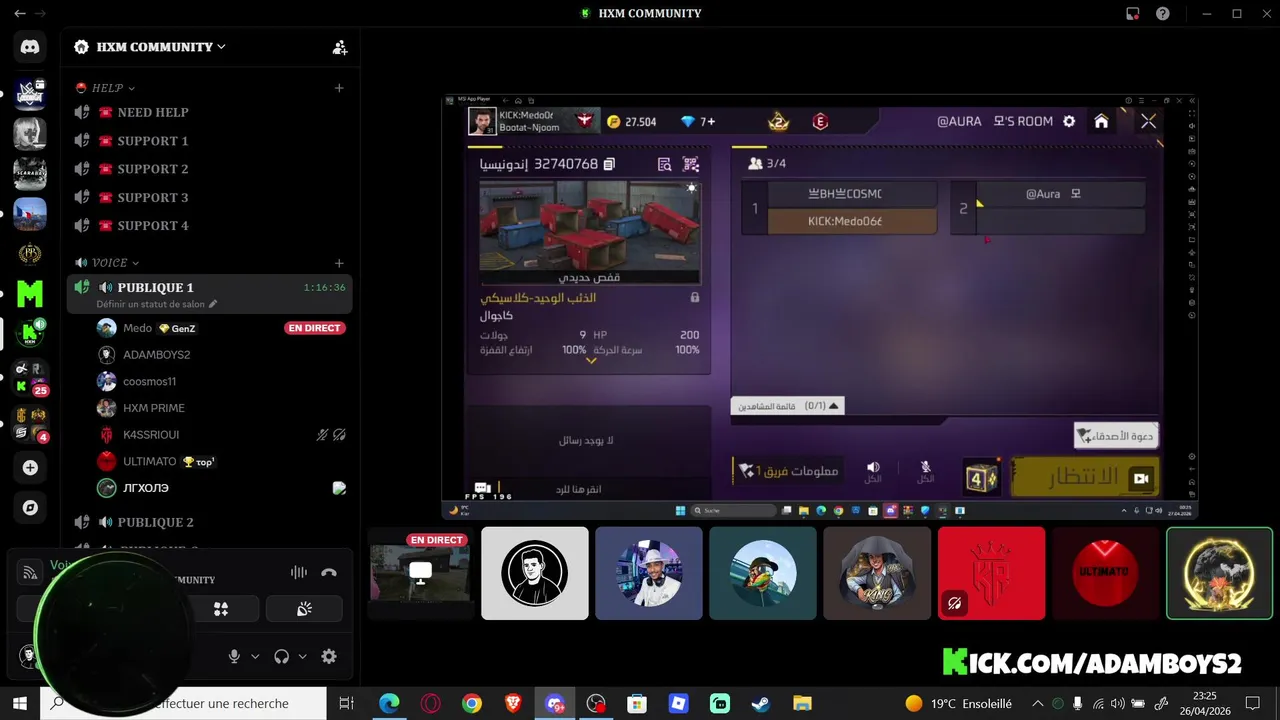Open the green M server icon

coord(29,294)
